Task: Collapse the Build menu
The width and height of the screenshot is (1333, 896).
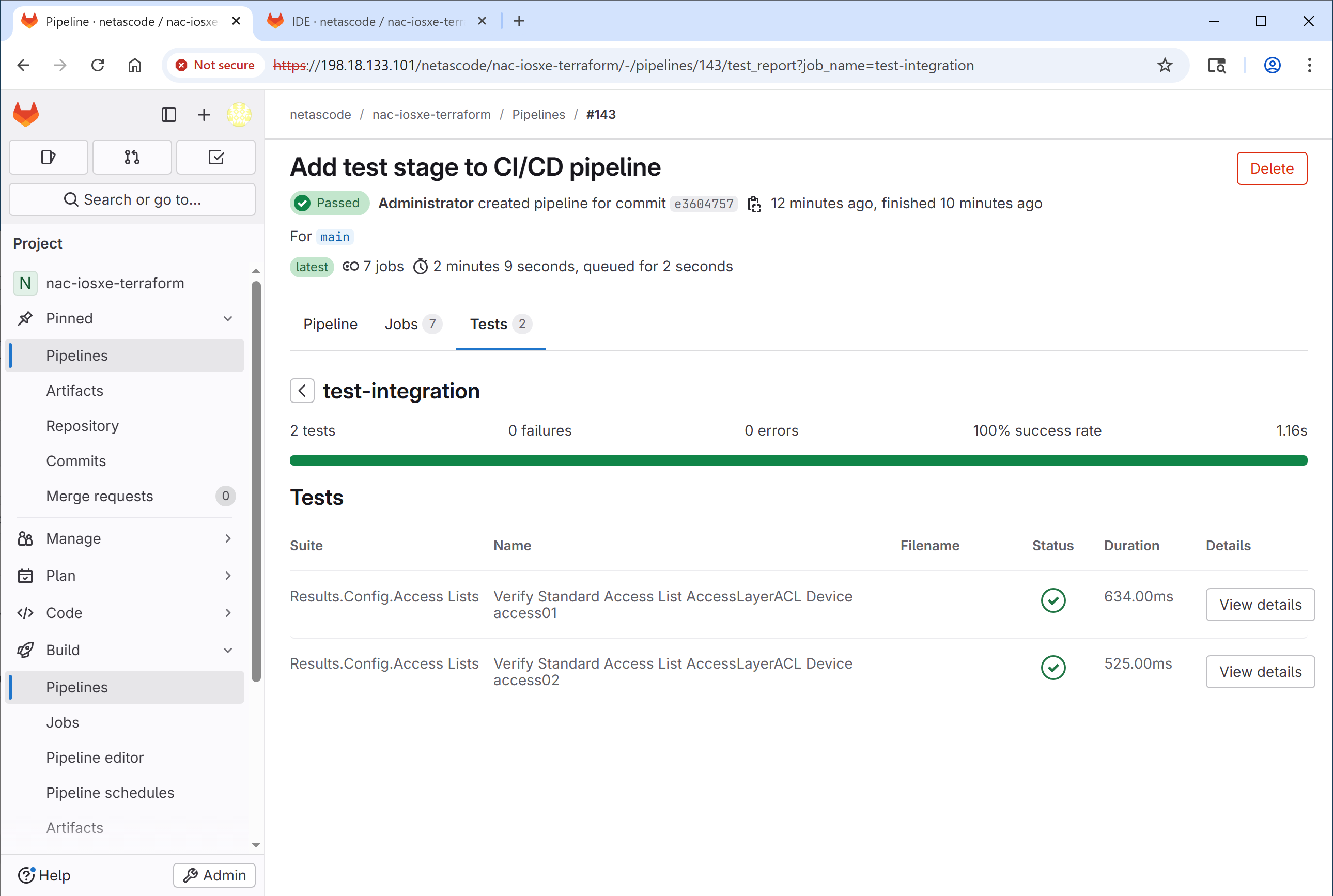Action: coord(227,650)
